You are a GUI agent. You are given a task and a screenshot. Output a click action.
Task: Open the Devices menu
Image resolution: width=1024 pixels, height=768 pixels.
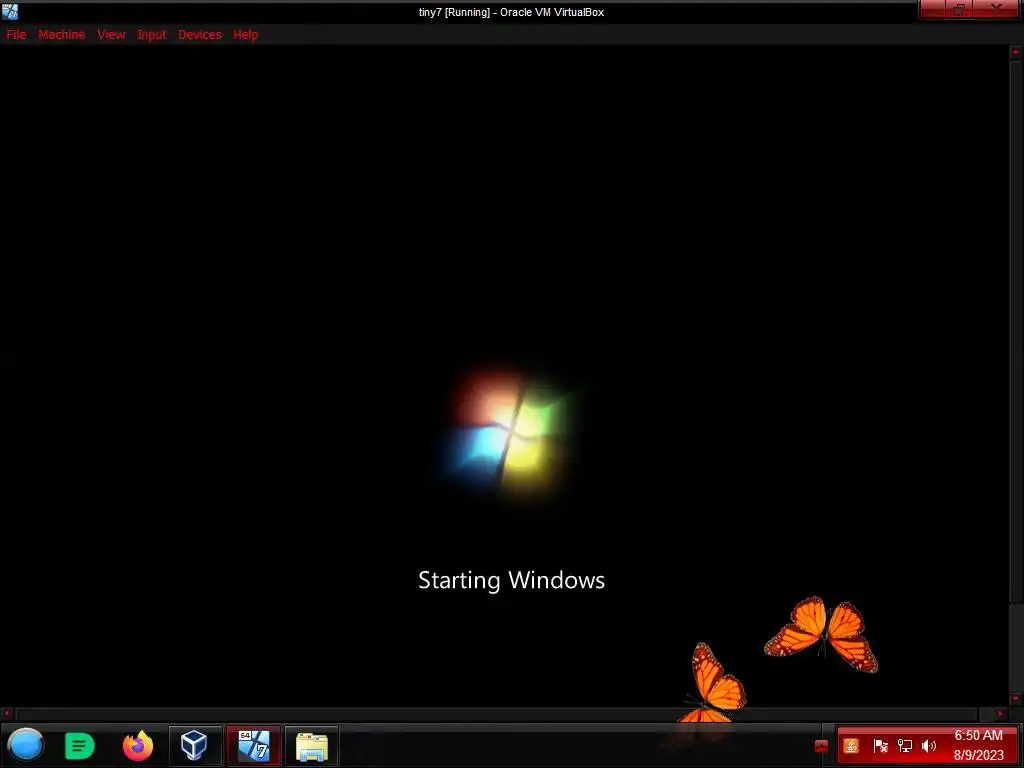tap(200, 35)
